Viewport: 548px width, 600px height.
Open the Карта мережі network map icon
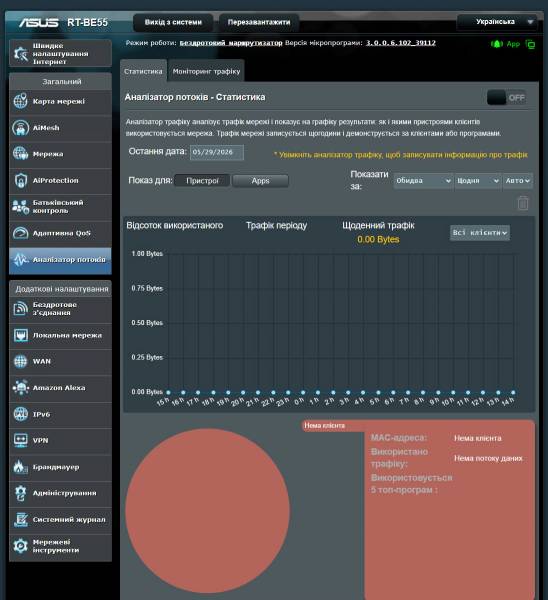(21, 101)
